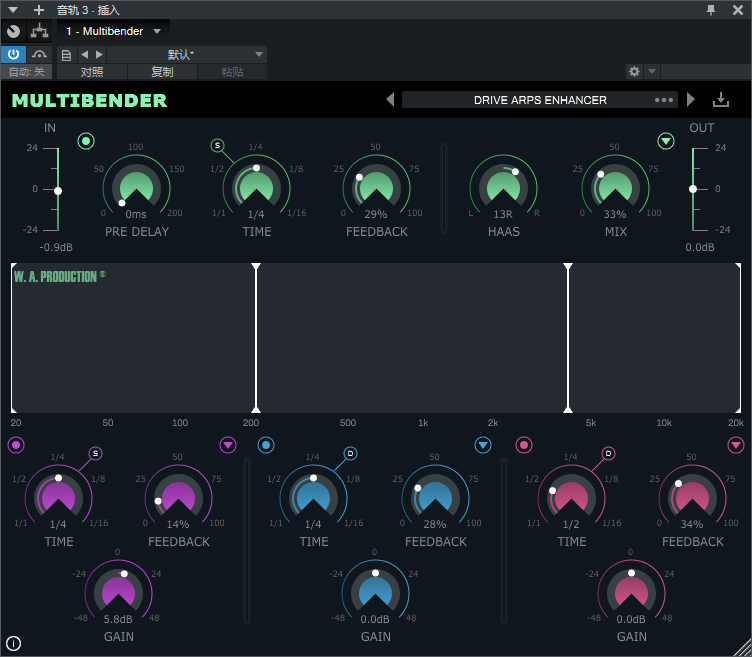
Task: Click the blue band GAIN knob
Action: point(376,593)
